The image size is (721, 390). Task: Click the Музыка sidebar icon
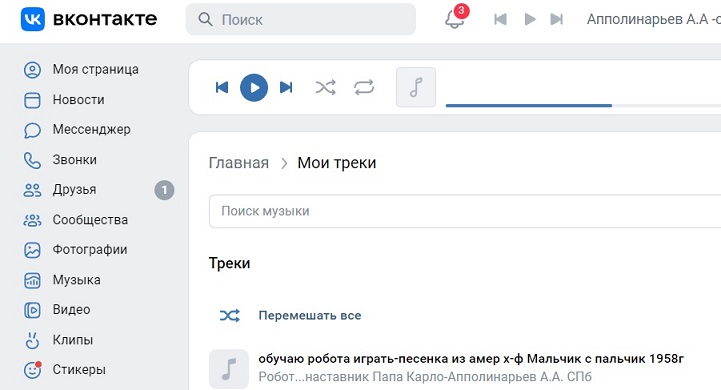coord(32,280)
